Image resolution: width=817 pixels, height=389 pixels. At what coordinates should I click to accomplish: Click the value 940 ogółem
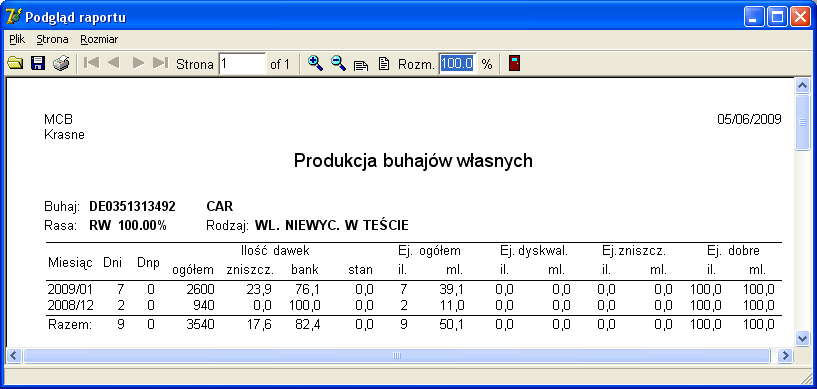(204, 305)
